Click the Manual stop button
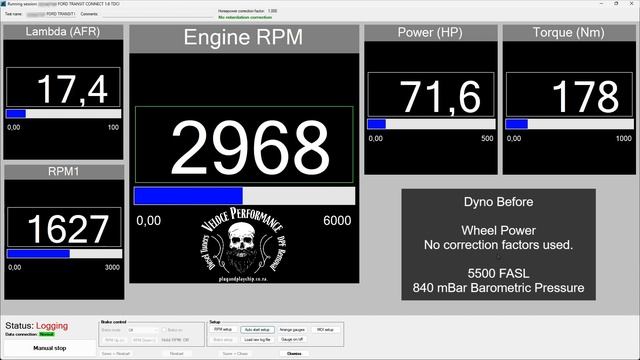 coord(49,348)
